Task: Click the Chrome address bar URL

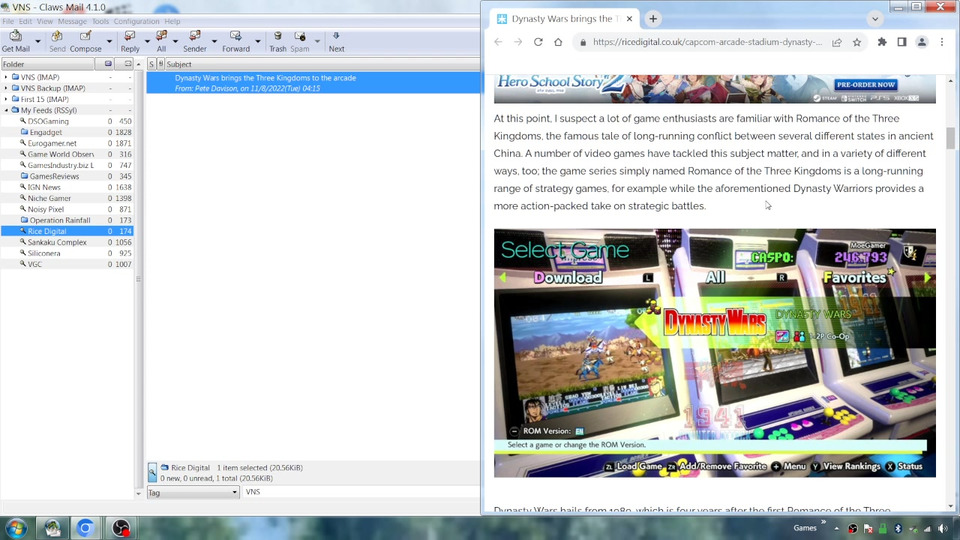Action: pos(706,42)
